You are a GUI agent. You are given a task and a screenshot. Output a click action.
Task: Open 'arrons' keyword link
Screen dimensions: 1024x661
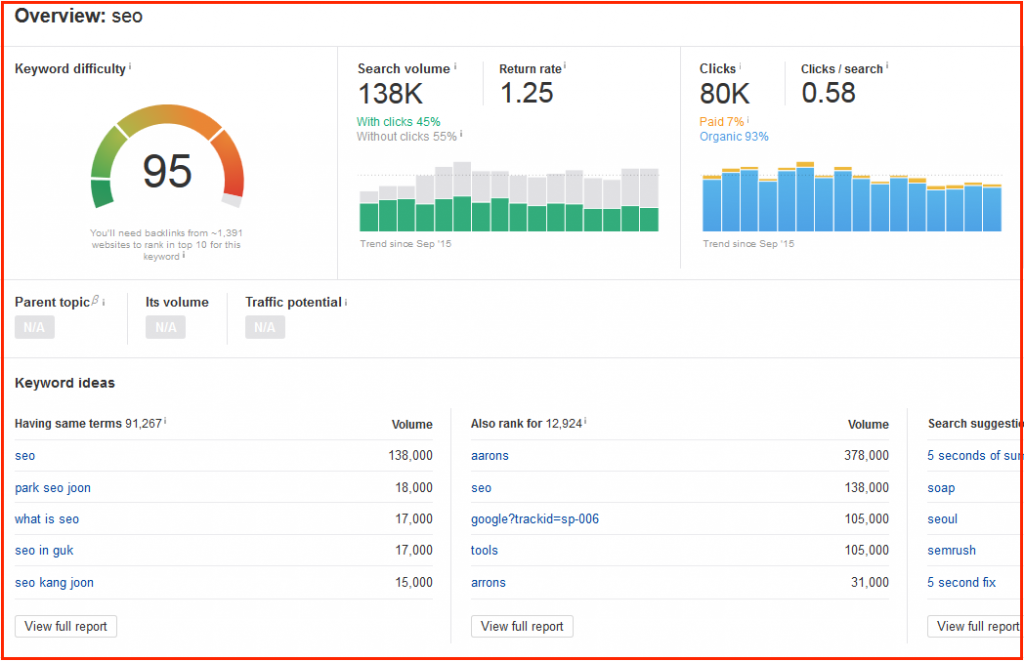[488, 583]
